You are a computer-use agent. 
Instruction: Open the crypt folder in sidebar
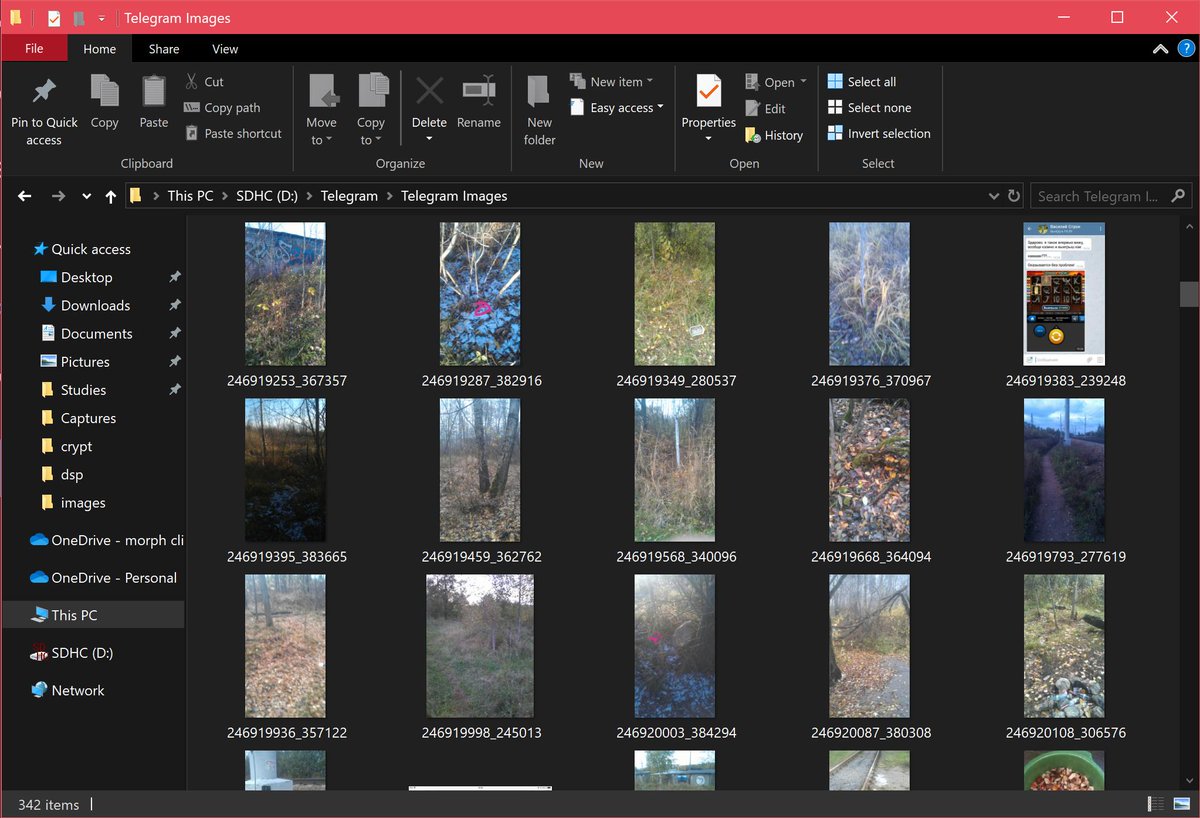76,446
